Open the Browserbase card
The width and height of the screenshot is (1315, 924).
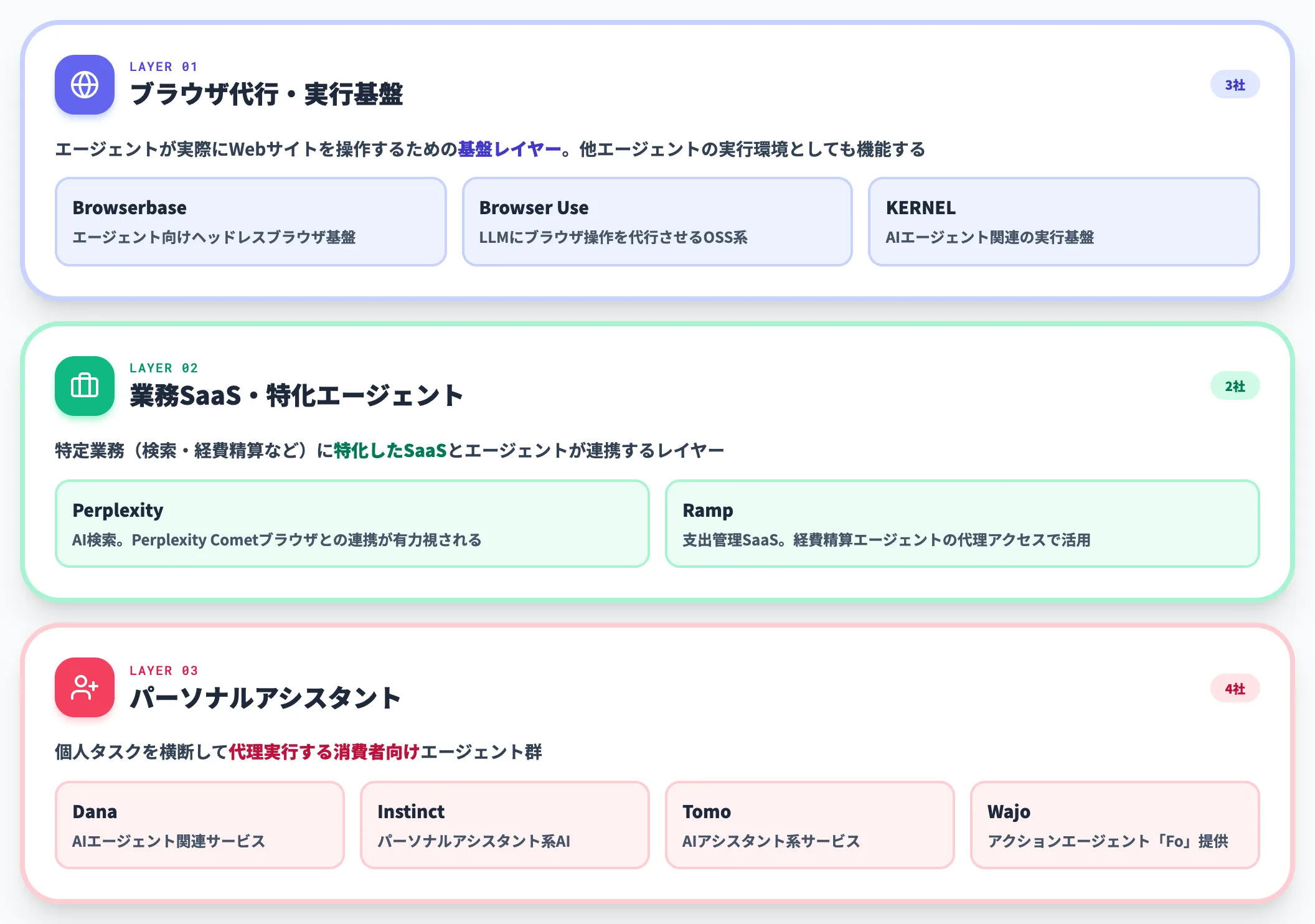(x=251, y=222)
